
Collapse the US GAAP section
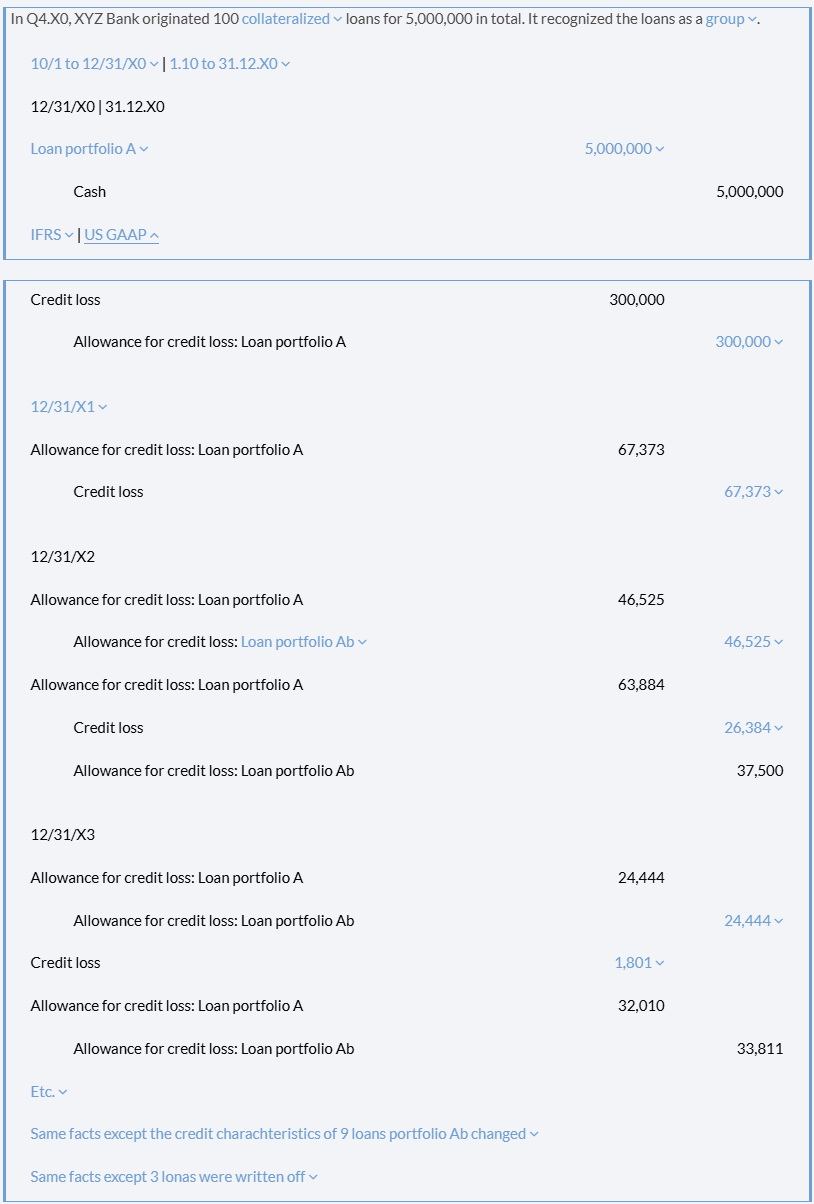click(x=121, y=235)
